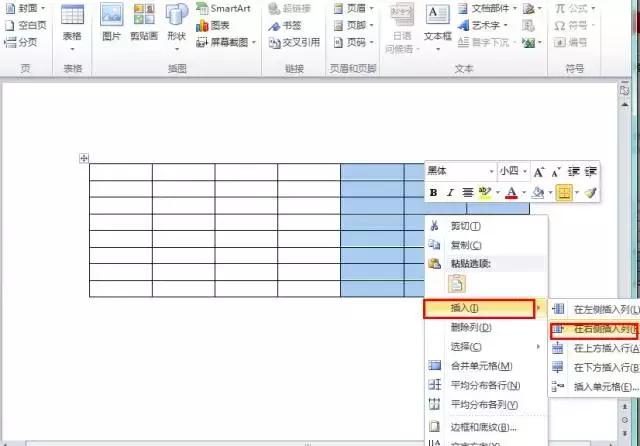
Task: Insert a Symbol (符号)
Action: (571, 25)
